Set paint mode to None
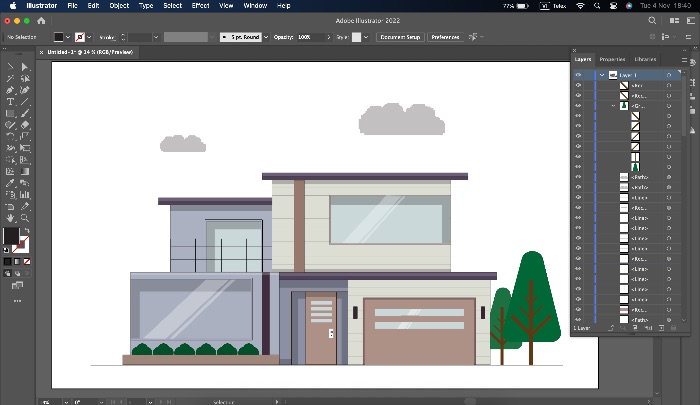700x405 pixels. 27,262
